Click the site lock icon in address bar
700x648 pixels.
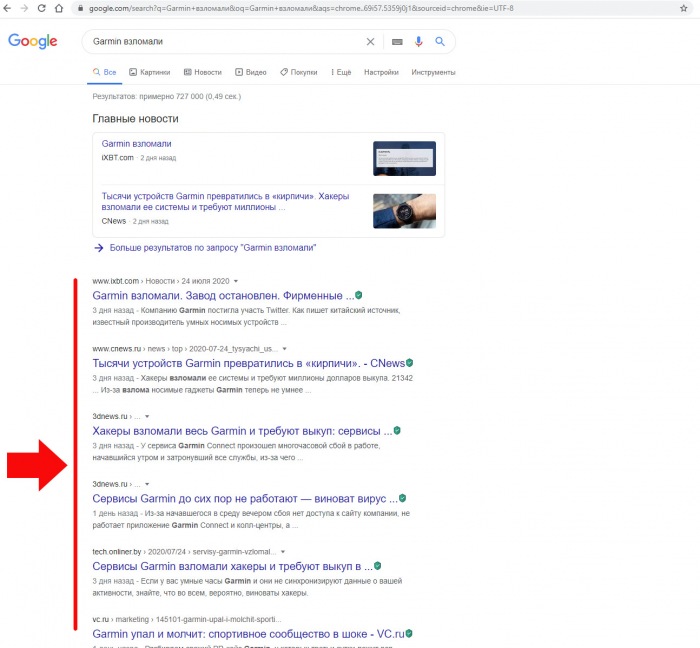click(80, 8)
